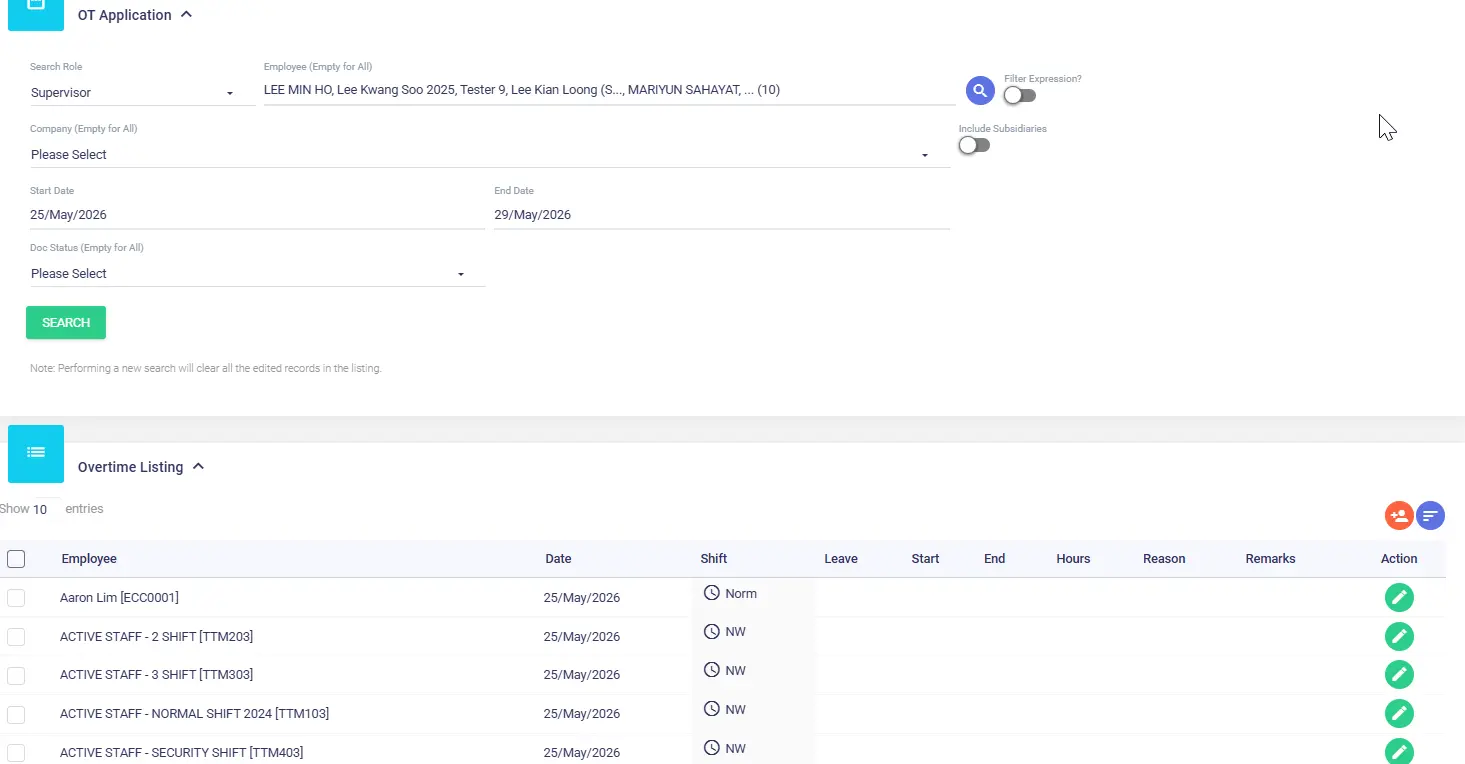Click clock icon in TTM403 row

(x=712, y=748)
